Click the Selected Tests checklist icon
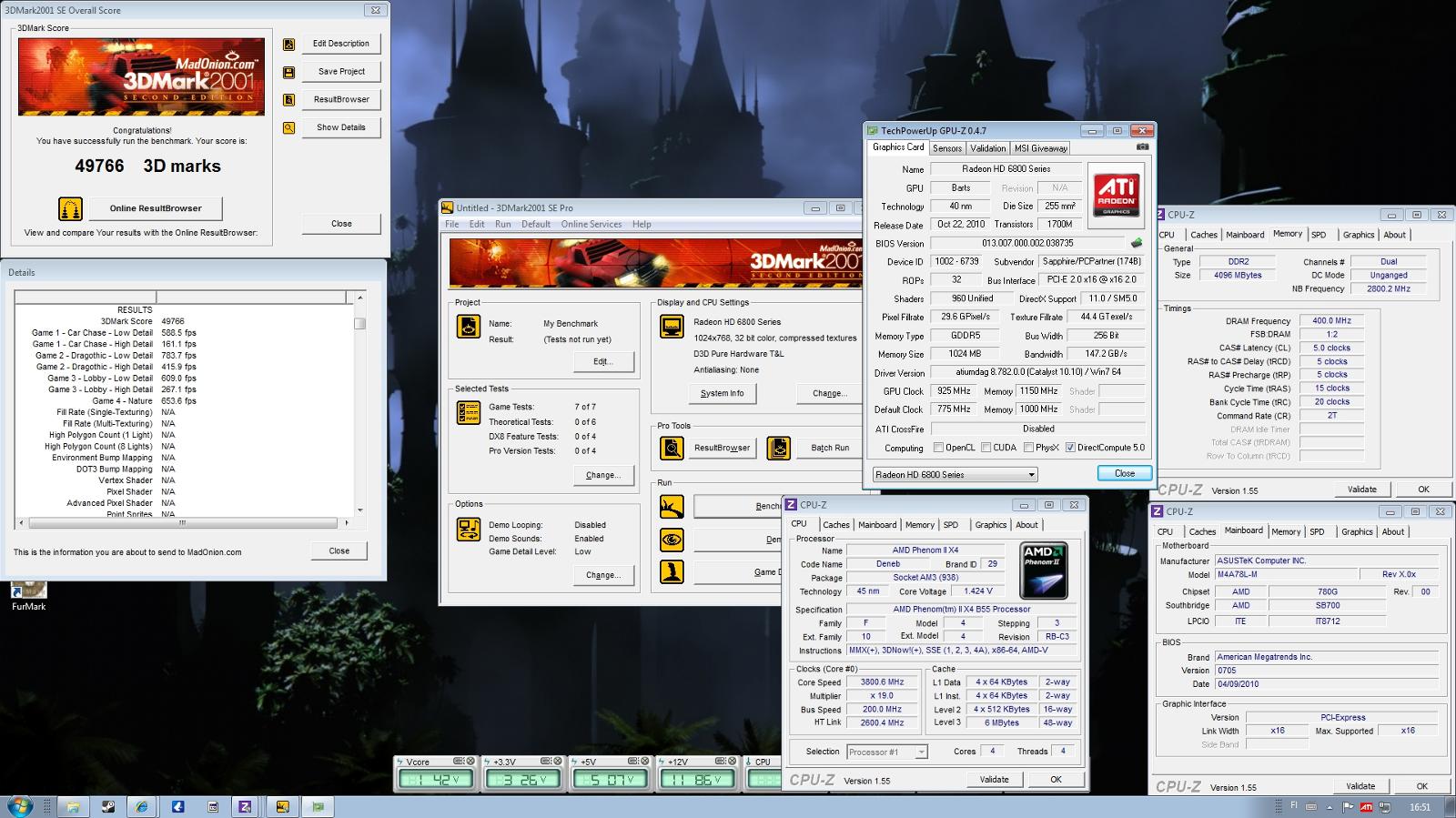 pos(468,412)
